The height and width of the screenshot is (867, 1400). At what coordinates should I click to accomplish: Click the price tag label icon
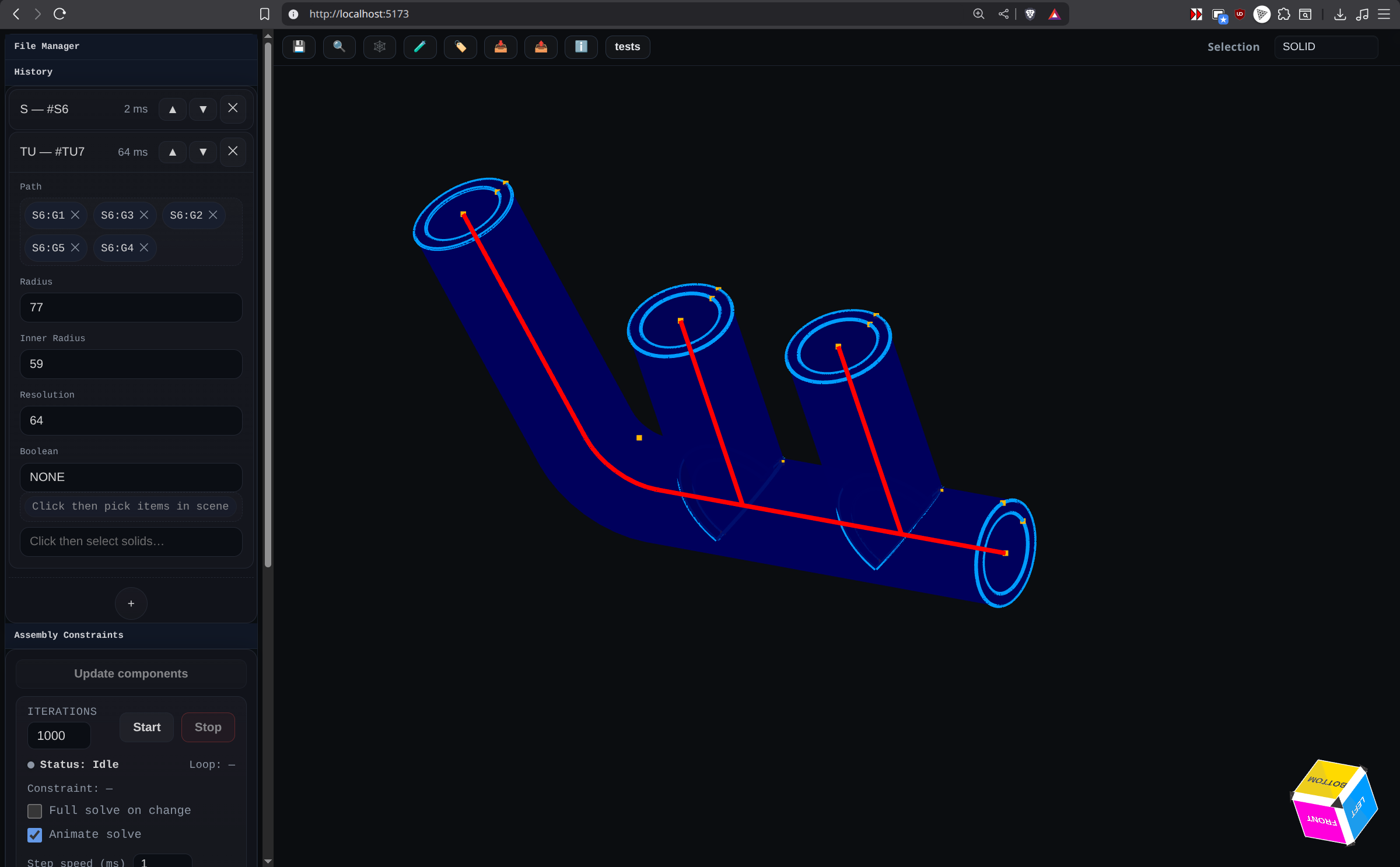tap(460, 47)
